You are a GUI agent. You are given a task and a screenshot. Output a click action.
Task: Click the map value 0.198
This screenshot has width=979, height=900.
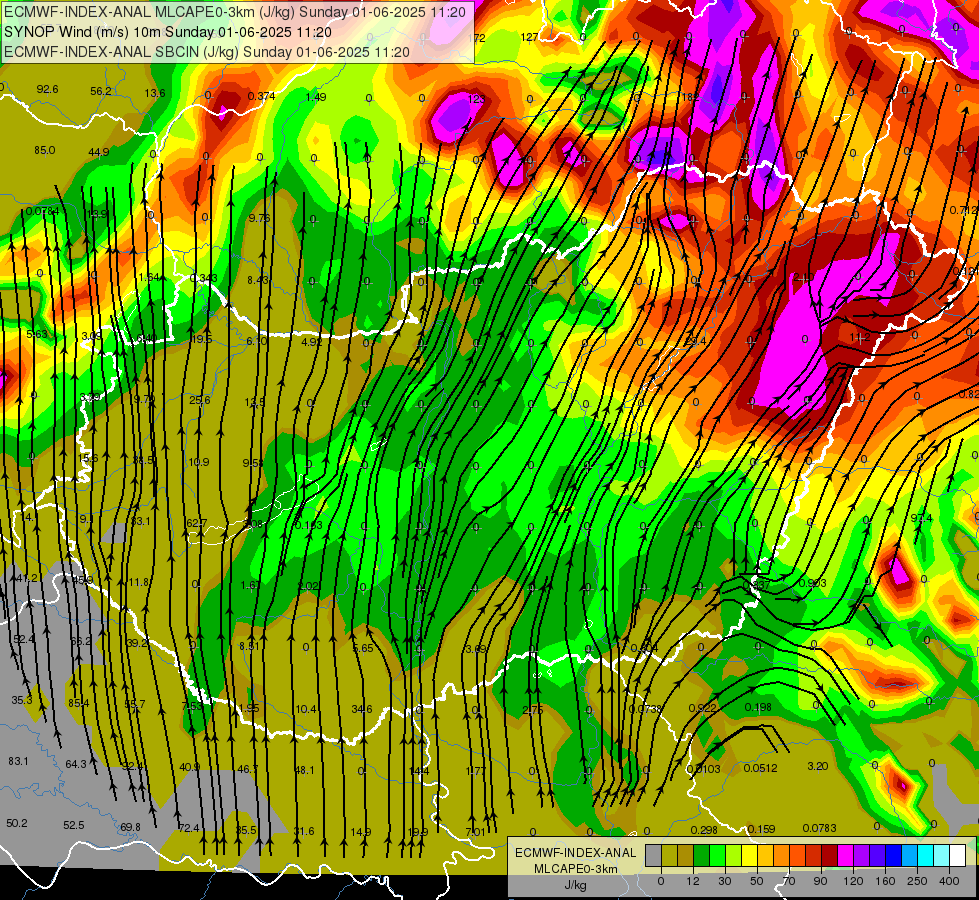758,707
